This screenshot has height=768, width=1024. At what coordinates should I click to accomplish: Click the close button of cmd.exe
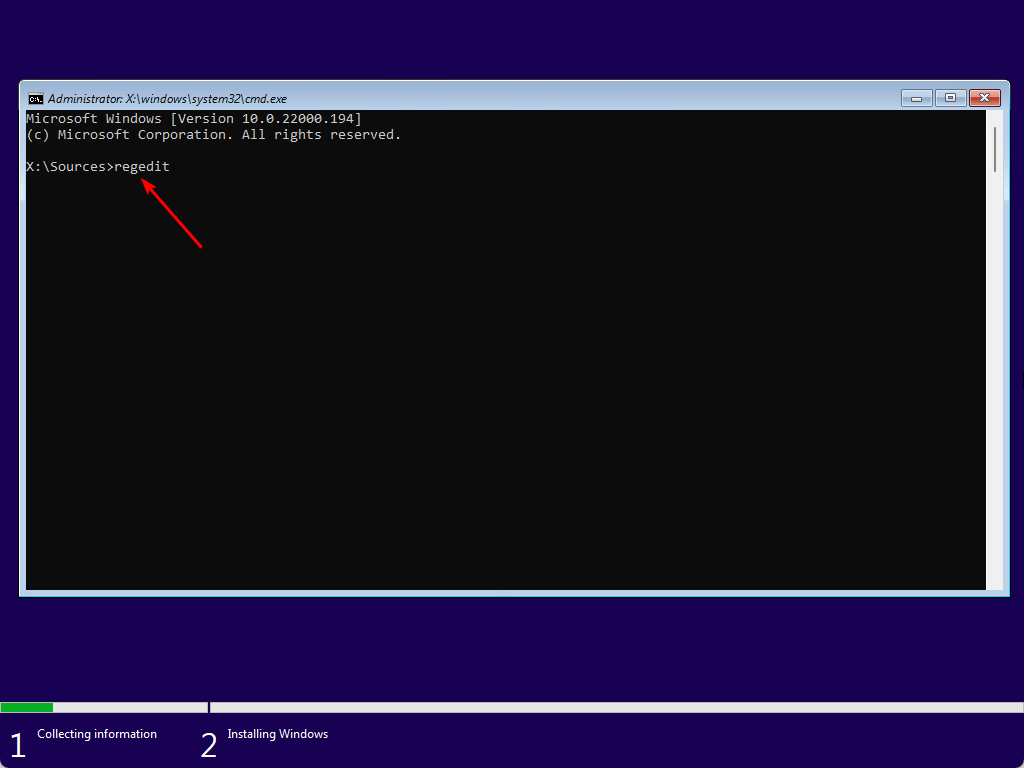click(x=984, y=98)
